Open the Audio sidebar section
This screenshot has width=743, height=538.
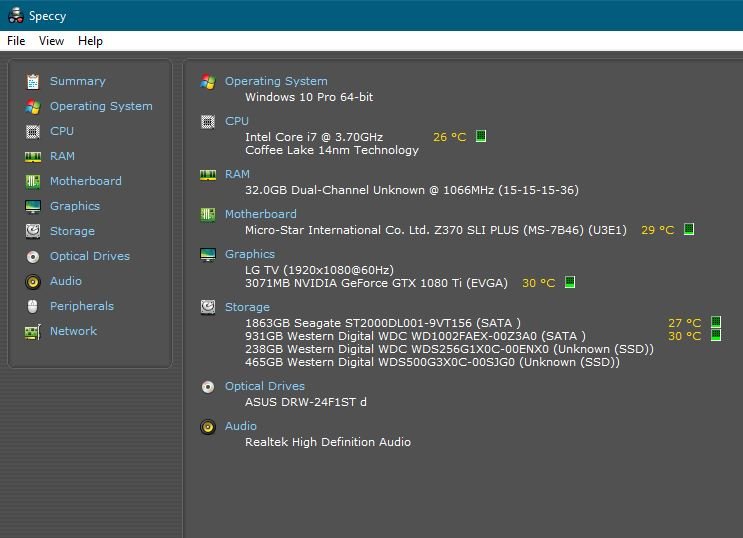(x=66, y=281)
